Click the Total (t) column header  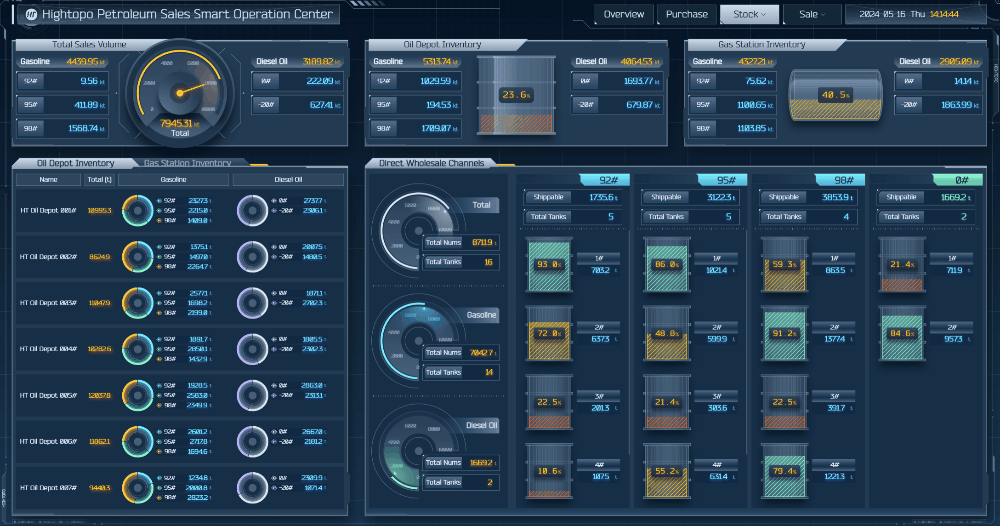(99, 180)
